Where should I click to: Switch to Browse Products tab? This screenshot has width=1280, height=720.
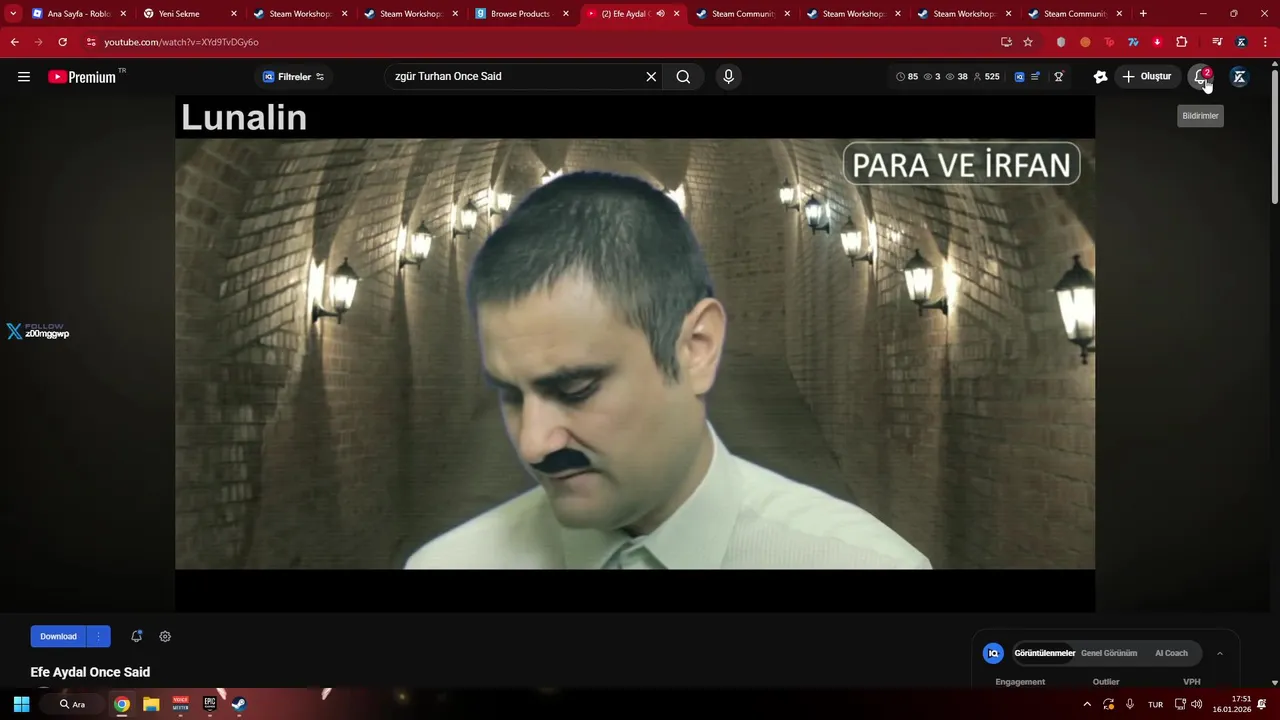520,14
